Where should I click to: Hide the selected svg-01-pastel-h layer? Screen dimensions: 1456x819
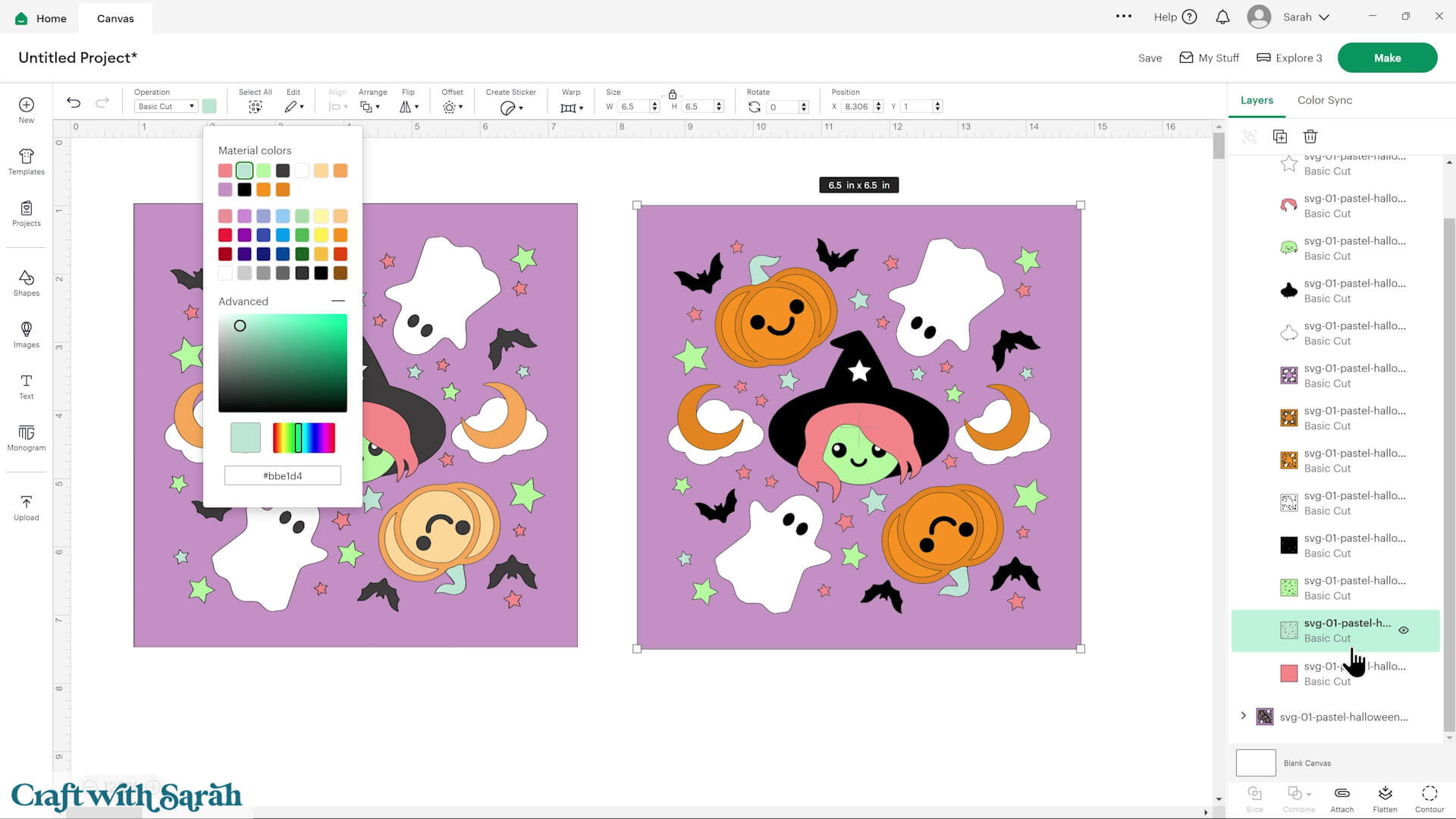point(1404,630)
